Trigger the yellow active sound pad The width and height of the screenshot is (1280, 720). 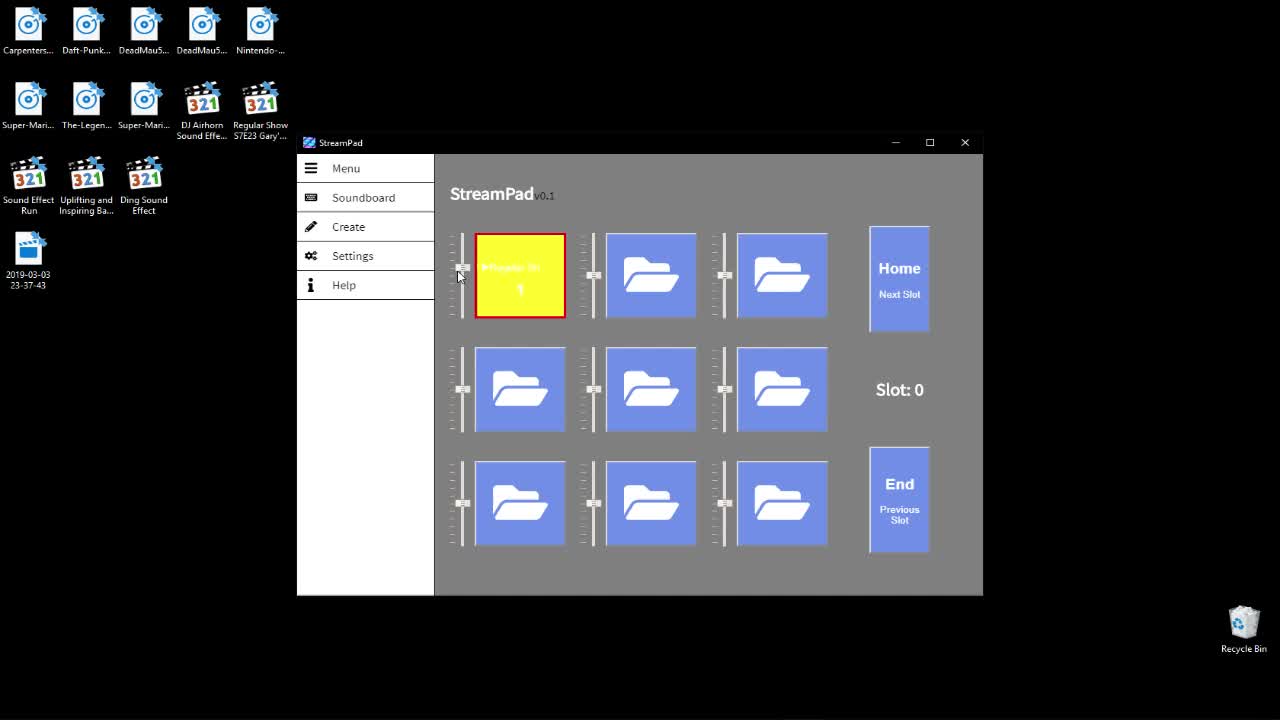[520, 276]
